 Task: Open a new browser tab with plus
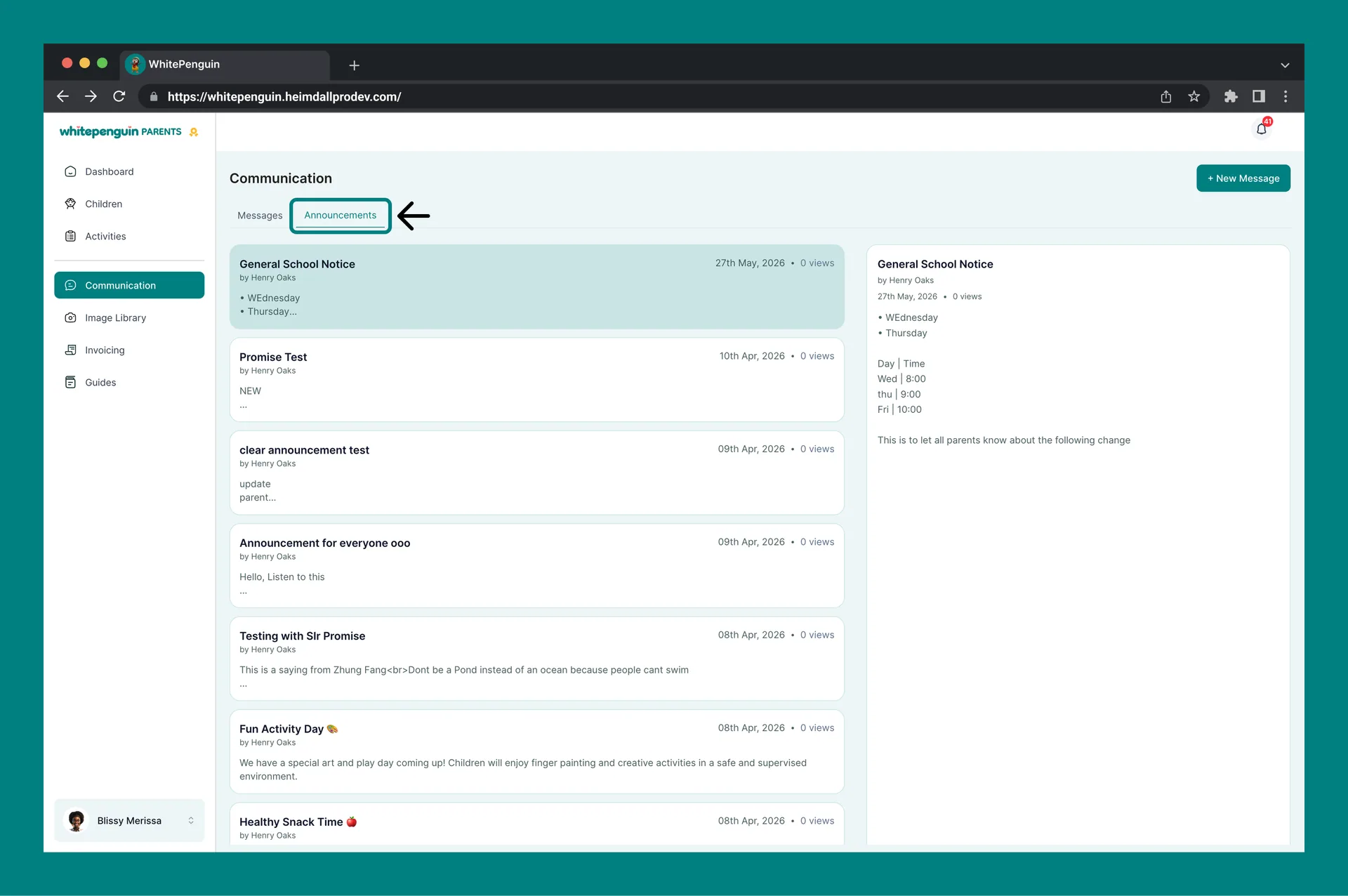[x=354, y=65]
